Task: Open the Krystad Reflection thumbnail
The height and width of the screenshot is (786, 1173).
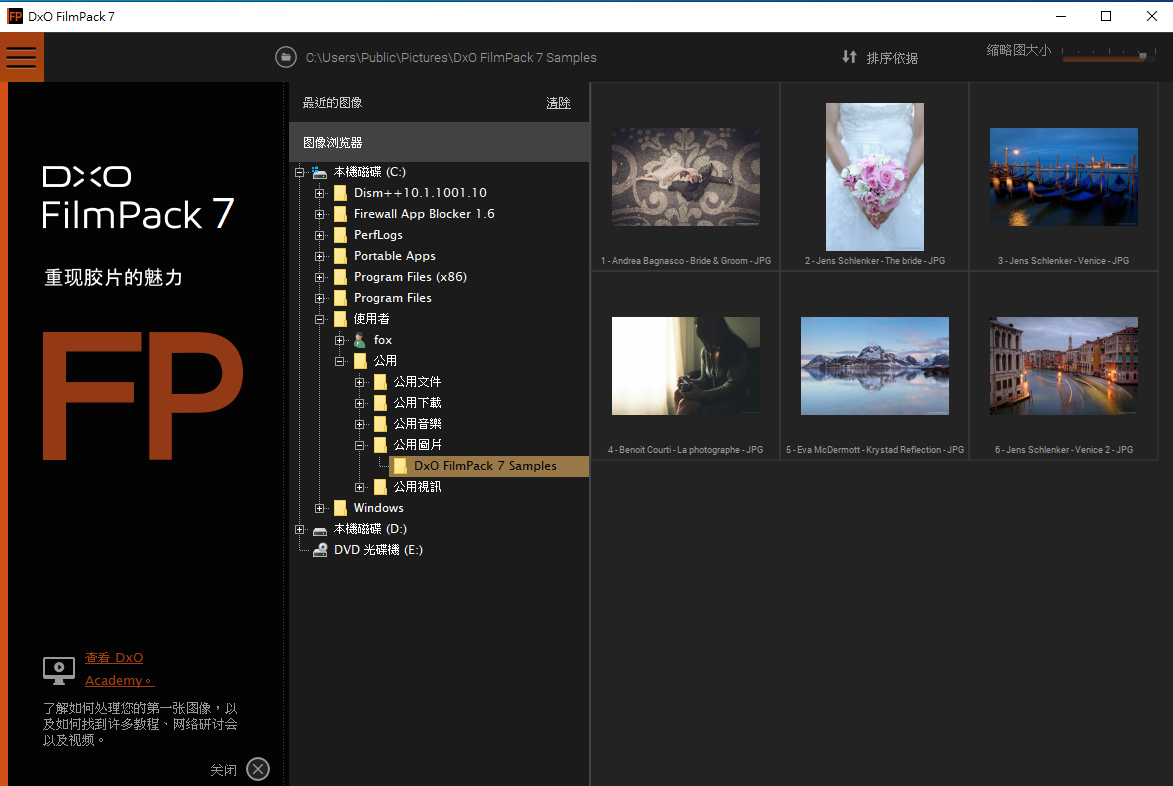Action: [x=875, y=366]
